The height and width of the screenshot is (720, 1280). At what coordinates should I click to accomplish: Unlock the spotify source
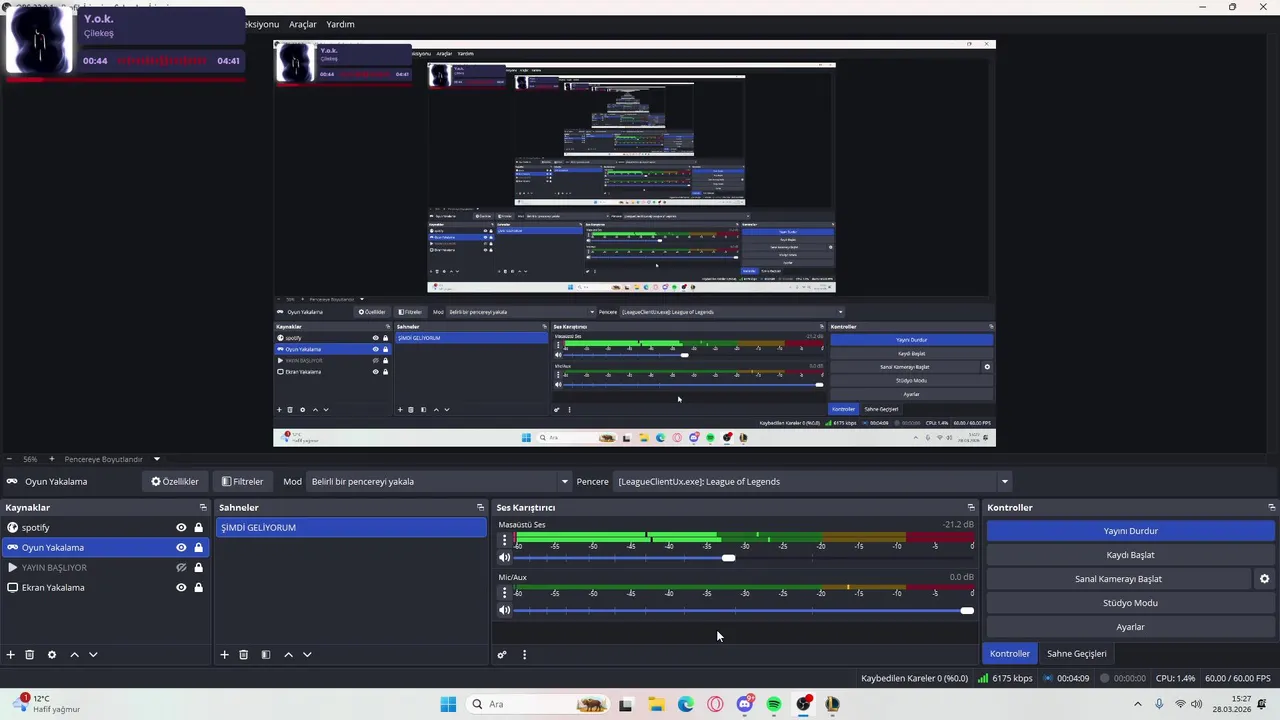198,528
